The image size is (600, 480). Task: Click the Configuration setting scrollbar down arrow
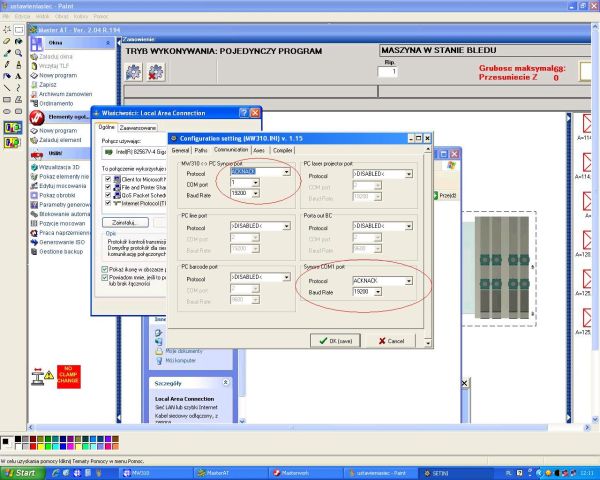pyautogui.click(x=428, y=343)
